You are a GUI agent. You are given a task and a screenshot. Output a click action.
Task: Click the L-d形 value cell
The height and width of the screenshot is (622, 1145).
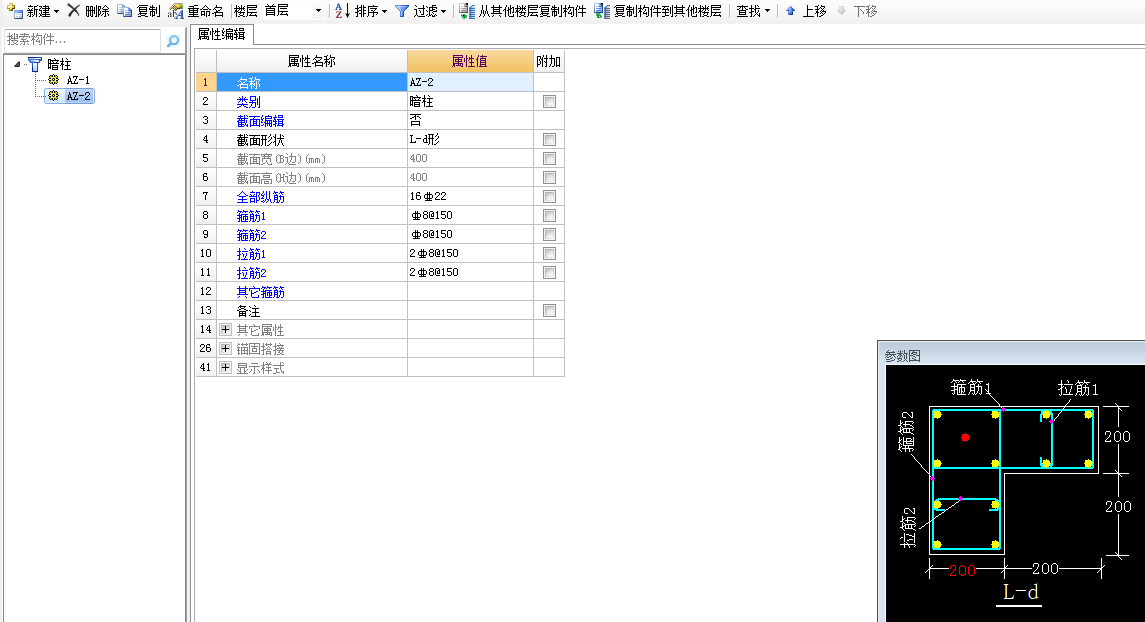pos(470,139)
